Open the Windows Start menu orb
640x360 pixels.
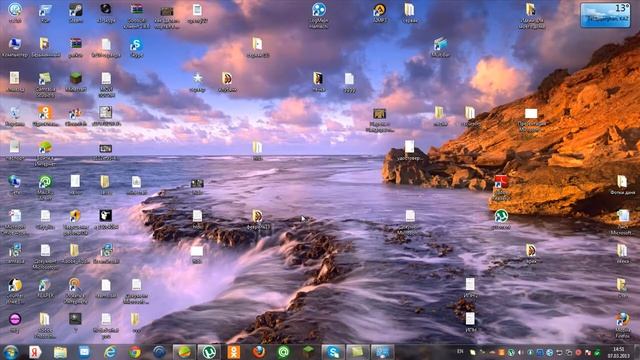click(x=11, y=352)
